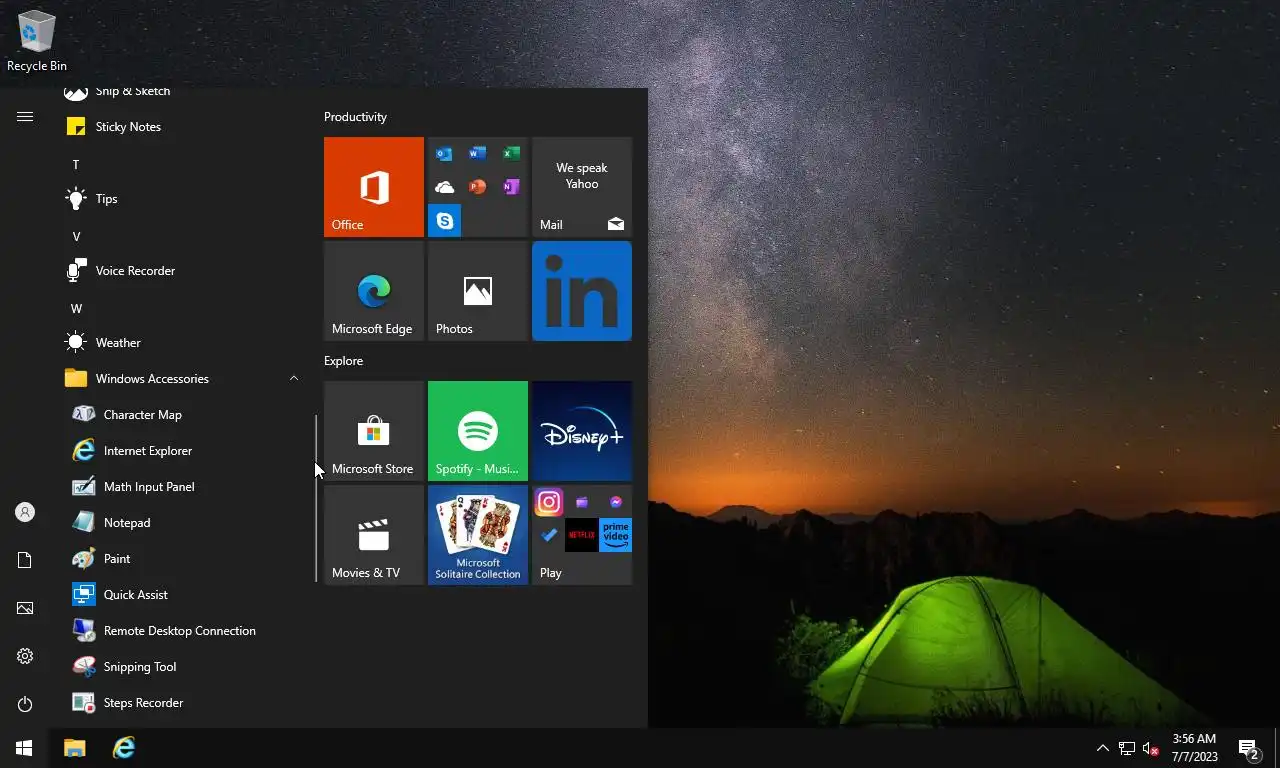Screen dimensions: 1280x768
Task: Open Internet Explorer from app list
Action: (180, 451)
